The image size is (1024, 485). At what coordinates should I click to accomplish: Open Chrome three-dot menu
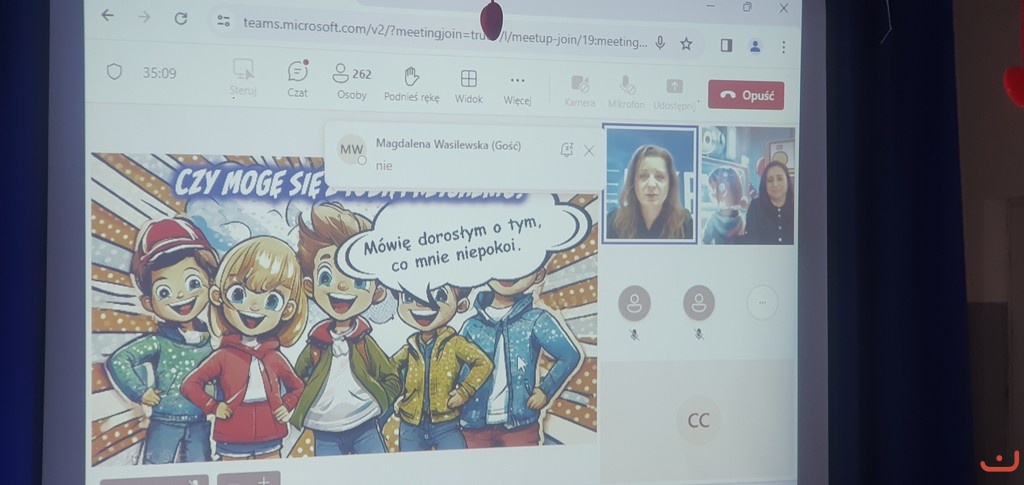point(784,47)
